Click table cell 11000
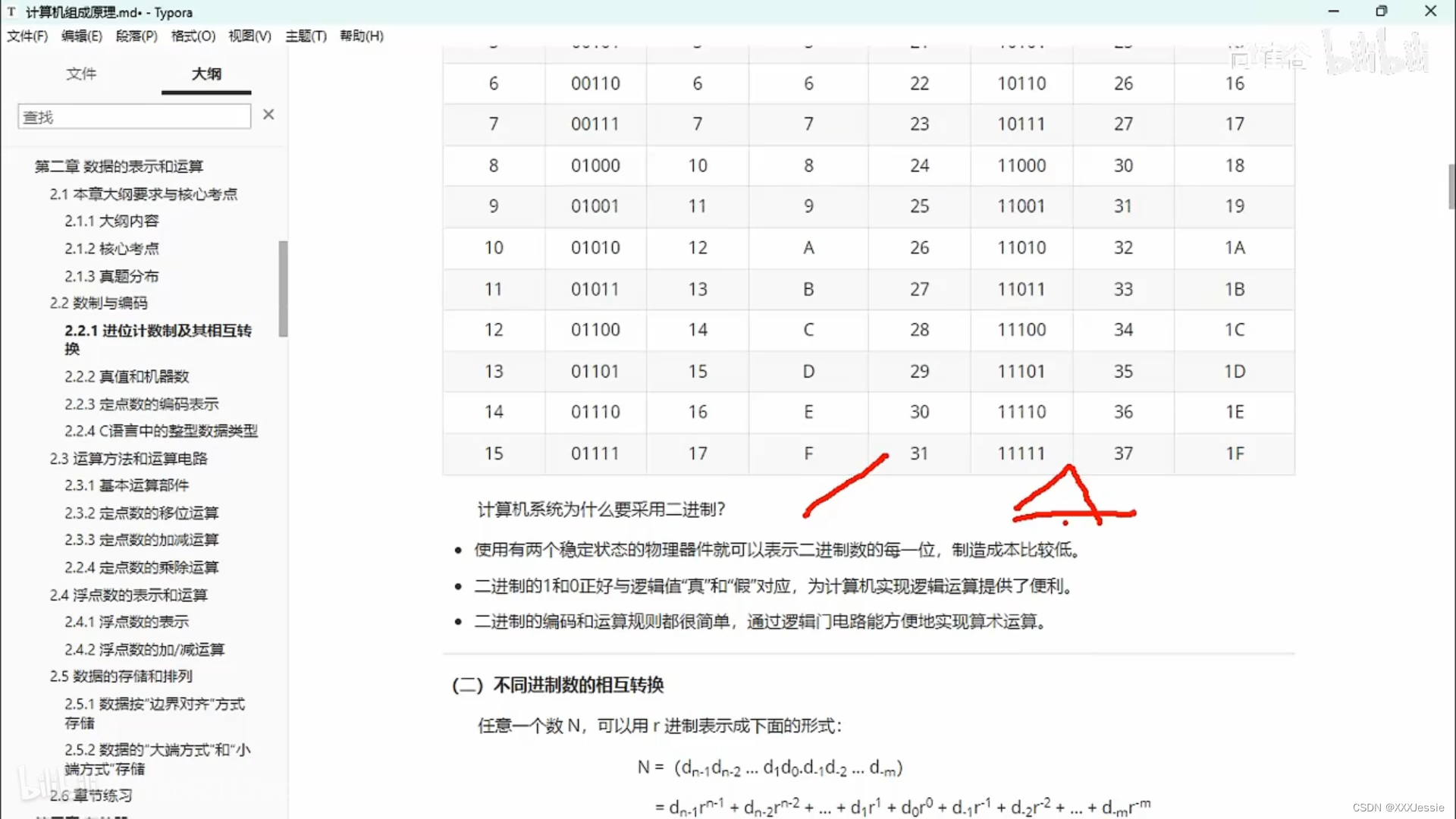Viewport: 1456px width, 819px height. 1021,165
